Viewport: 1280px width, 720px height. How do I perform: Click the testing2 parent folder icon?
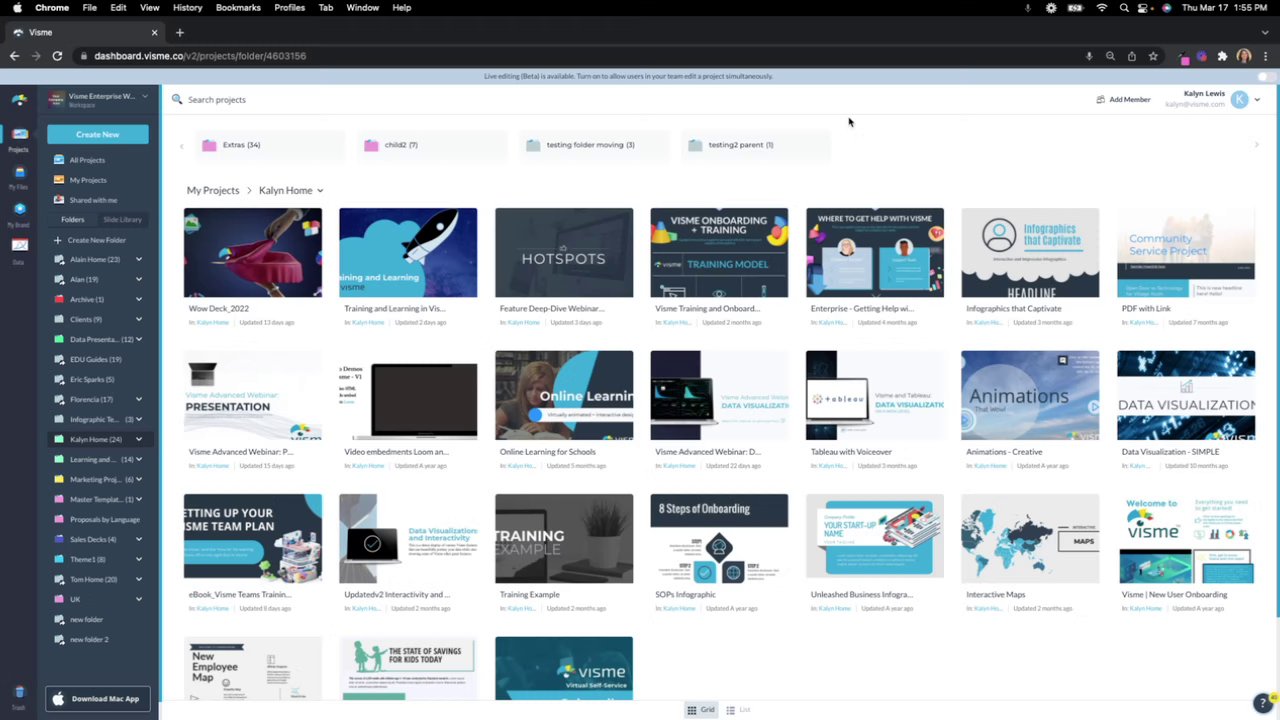[695, 145]
